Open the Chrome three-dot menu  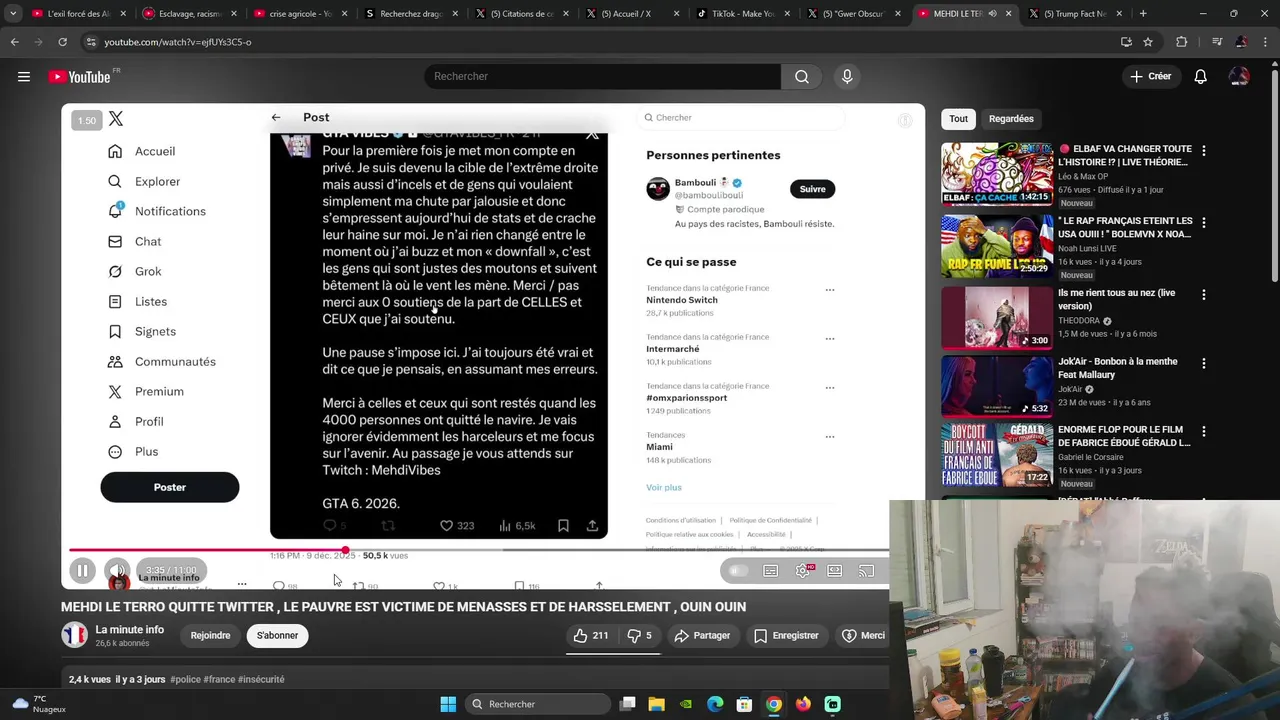1266,42
